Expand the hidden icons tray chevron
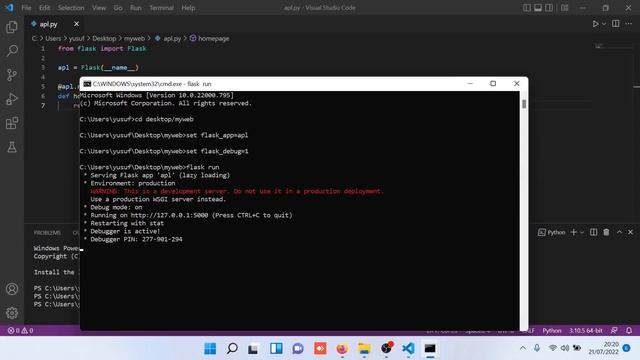 [523, 348]
